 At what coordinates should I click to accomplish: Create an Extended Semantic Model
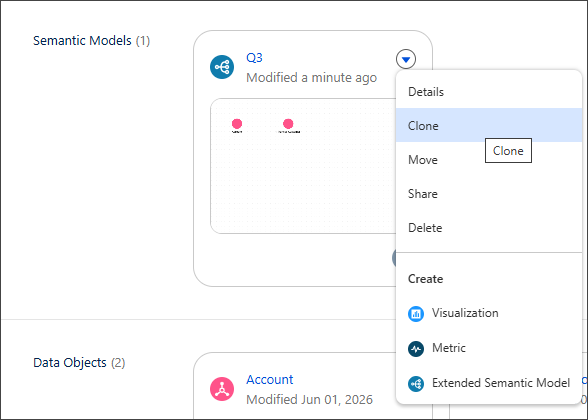[489, 383]
